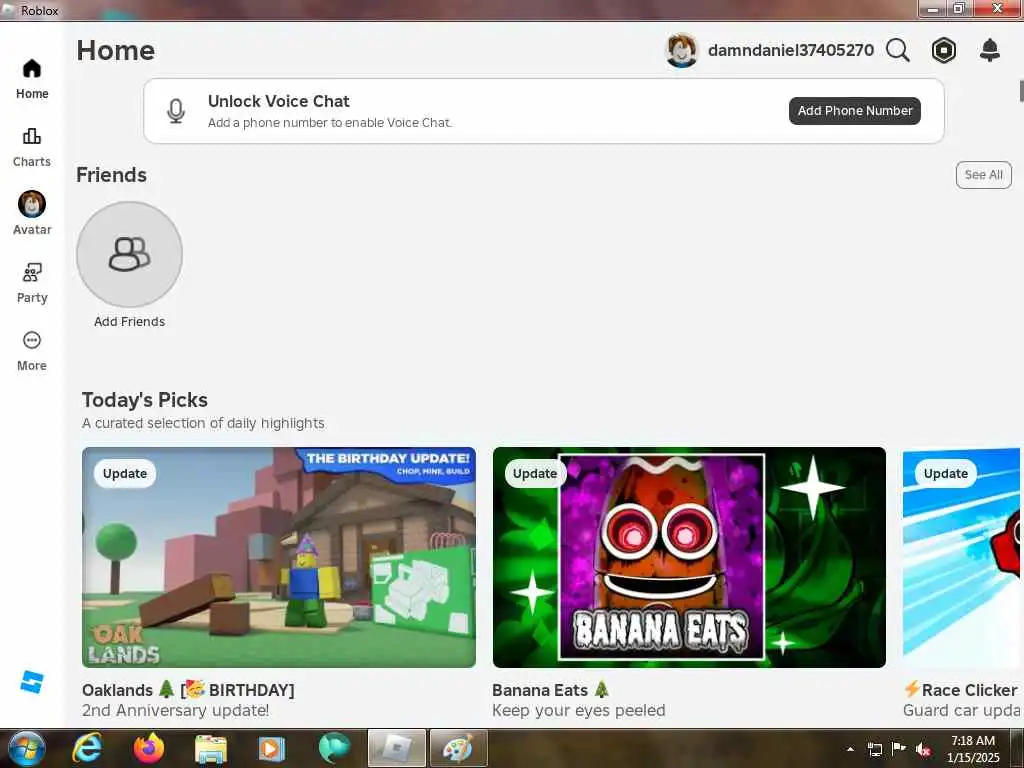Click the Action Center flag tray icon
Viewport: 1024px width, 768px height.
tap(899, 748)
